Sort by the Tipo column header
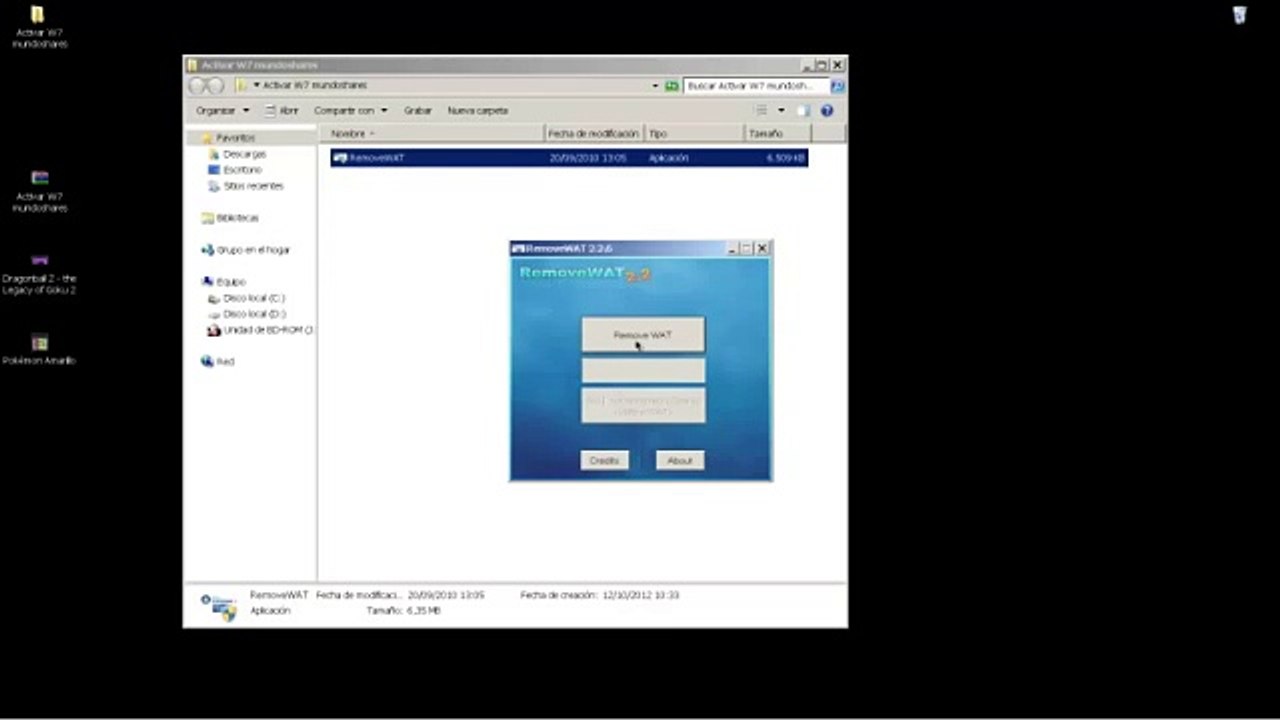1280x720 pixels. pos(694,133)
